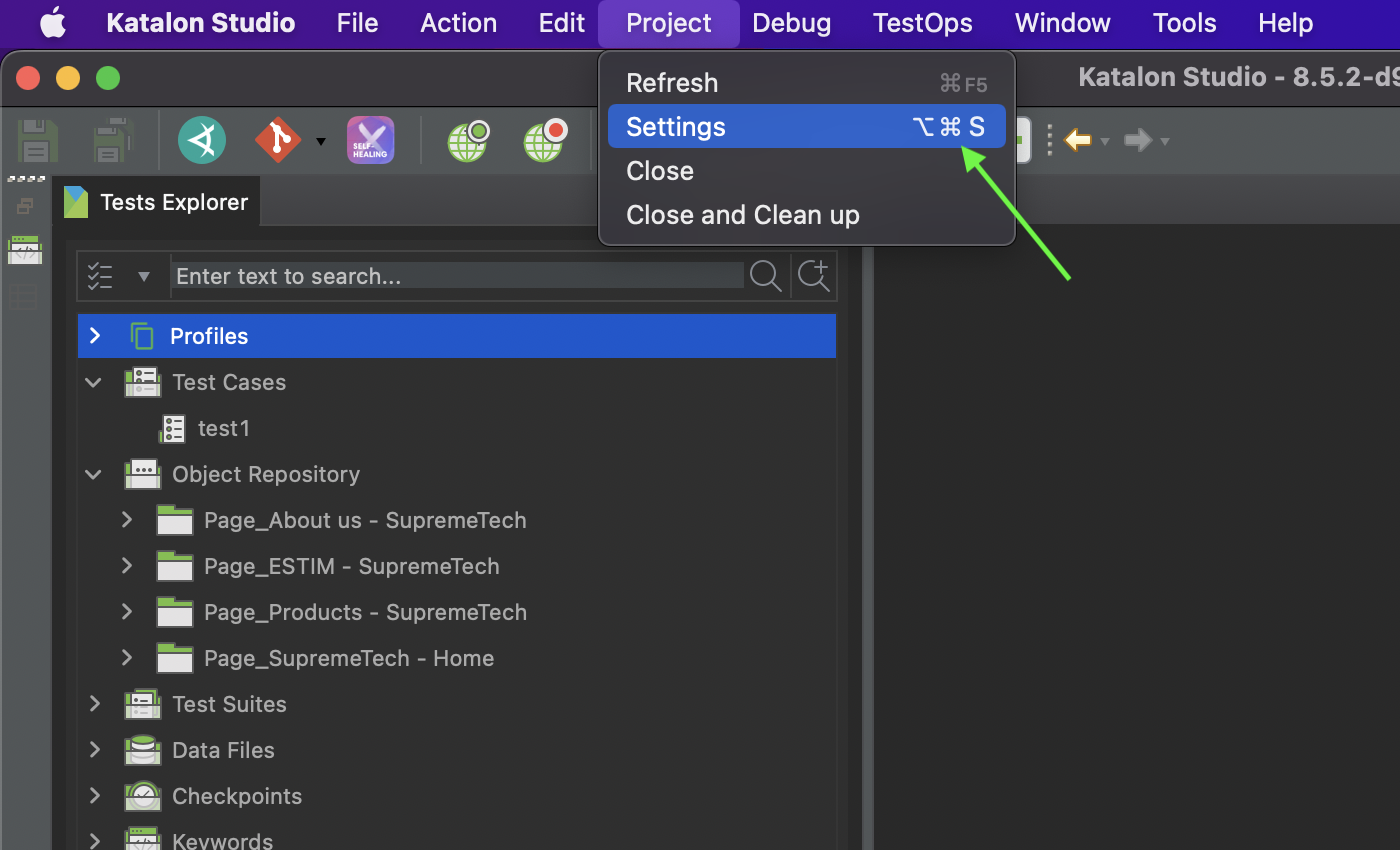The width and height of the screenshot is (1400, 850).
Task: Open the Self-Healing insights icon
Action: [x=370, y=140]
